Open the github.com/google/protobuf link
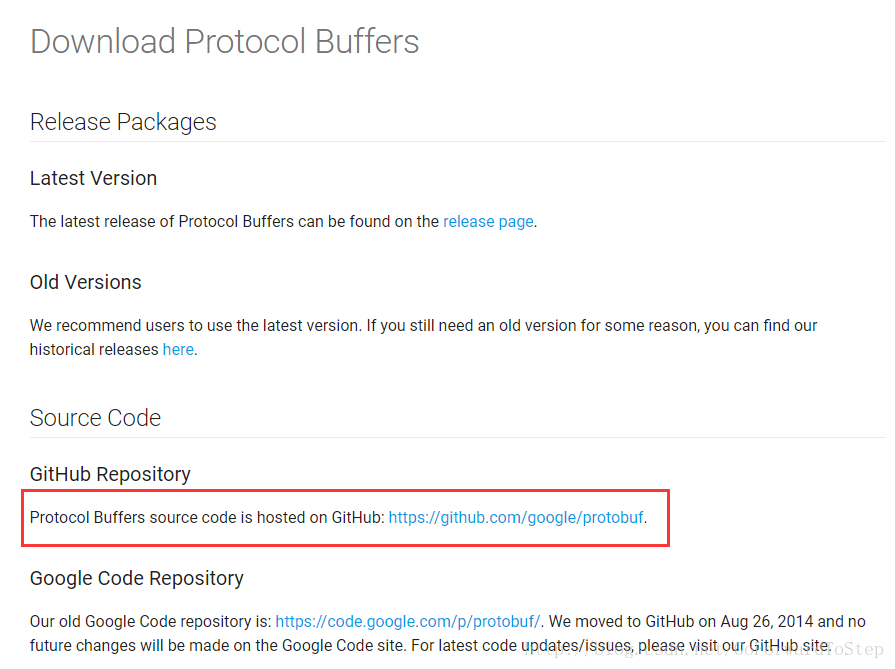This screenshot has height=669, width=895. 516,518
